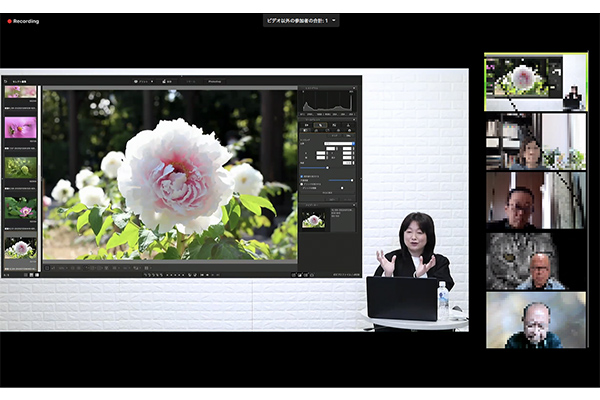
Task: Choose the pink flower among leaves thumbnail
Action: (20, 207)
